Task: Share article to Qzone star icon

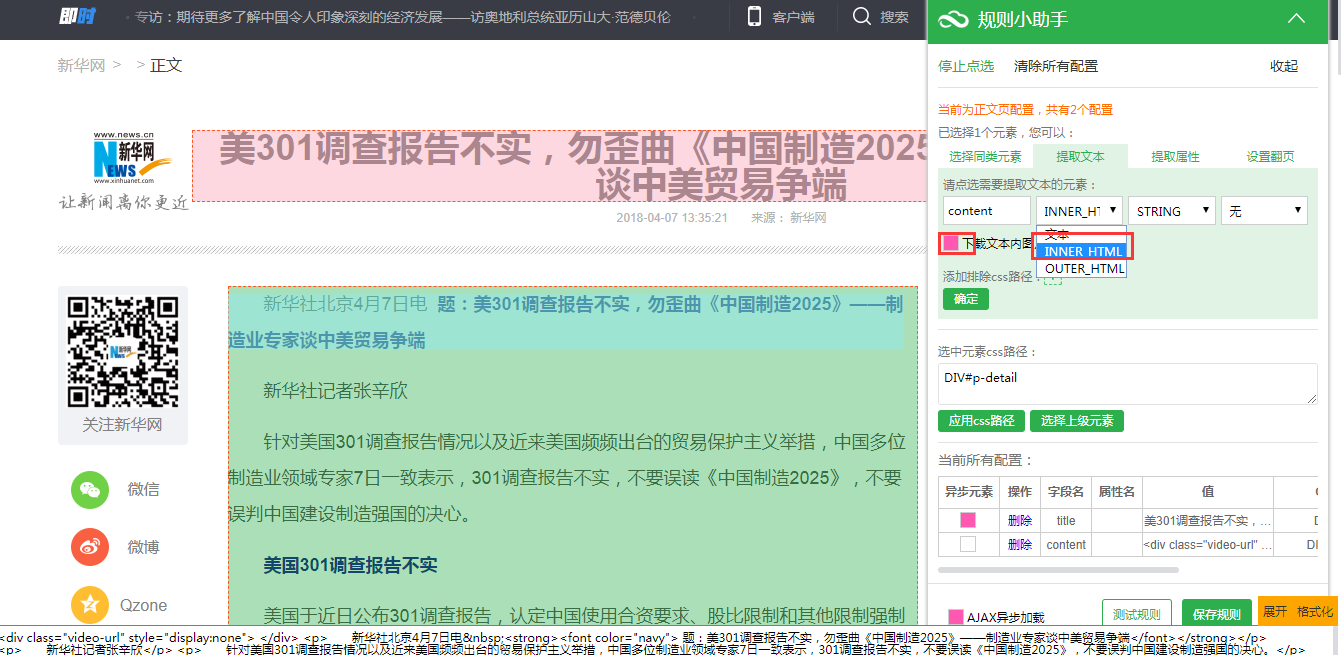Action: click(x=90, y=605)
